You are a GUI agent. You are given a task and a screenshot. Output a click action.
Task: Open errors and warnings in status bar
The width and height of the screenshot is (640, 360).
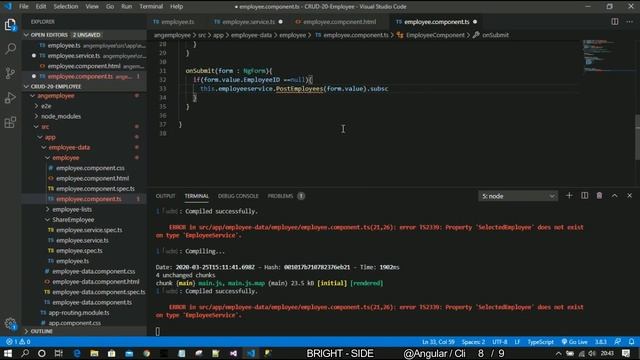coord(18,342)
